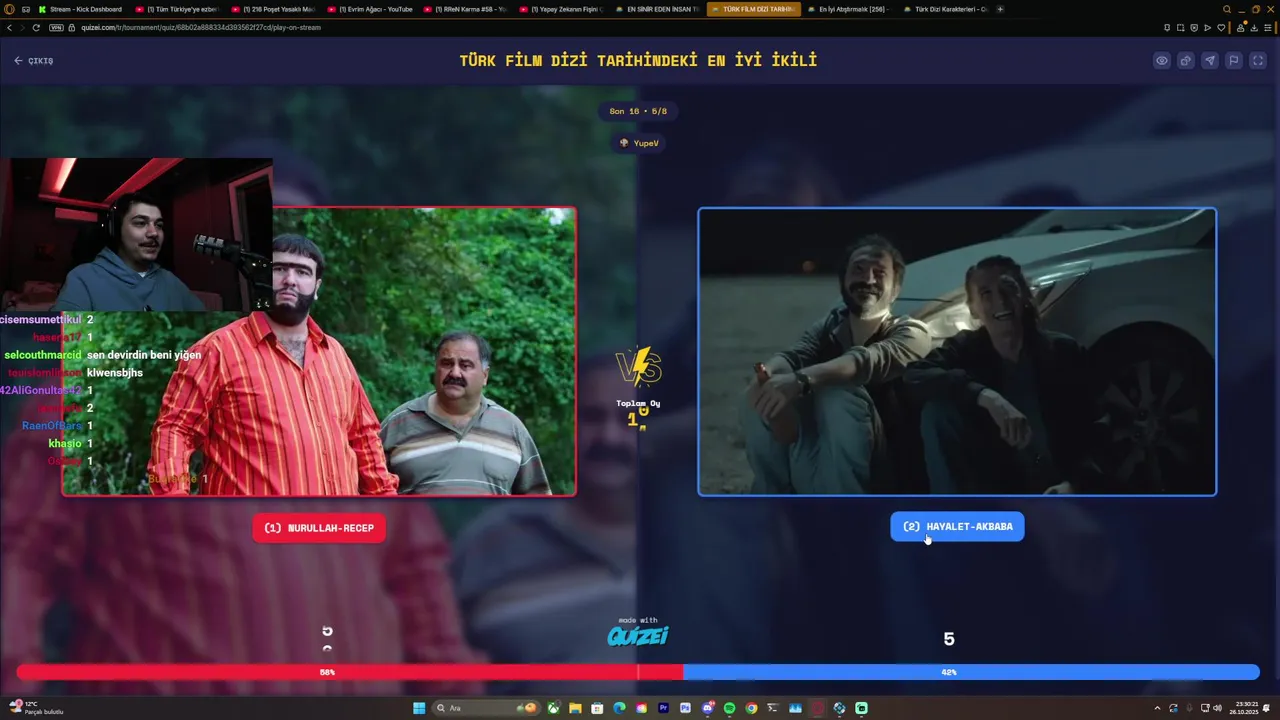The height and width of the screenshot is (720, 1280).
Task: Click the red 58% vote bar
Action: [x=349, y=673]
